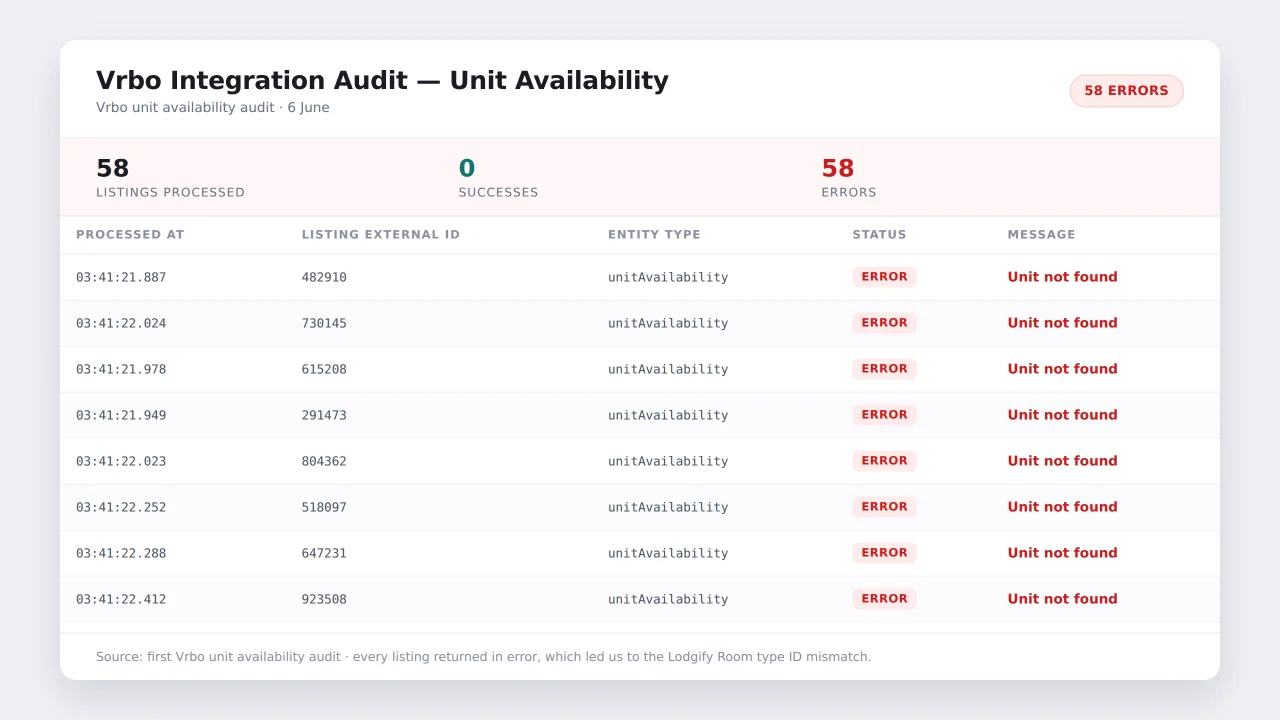
Task: Click the ERROR badge for listing 804362
Action: tap(884, 461)
